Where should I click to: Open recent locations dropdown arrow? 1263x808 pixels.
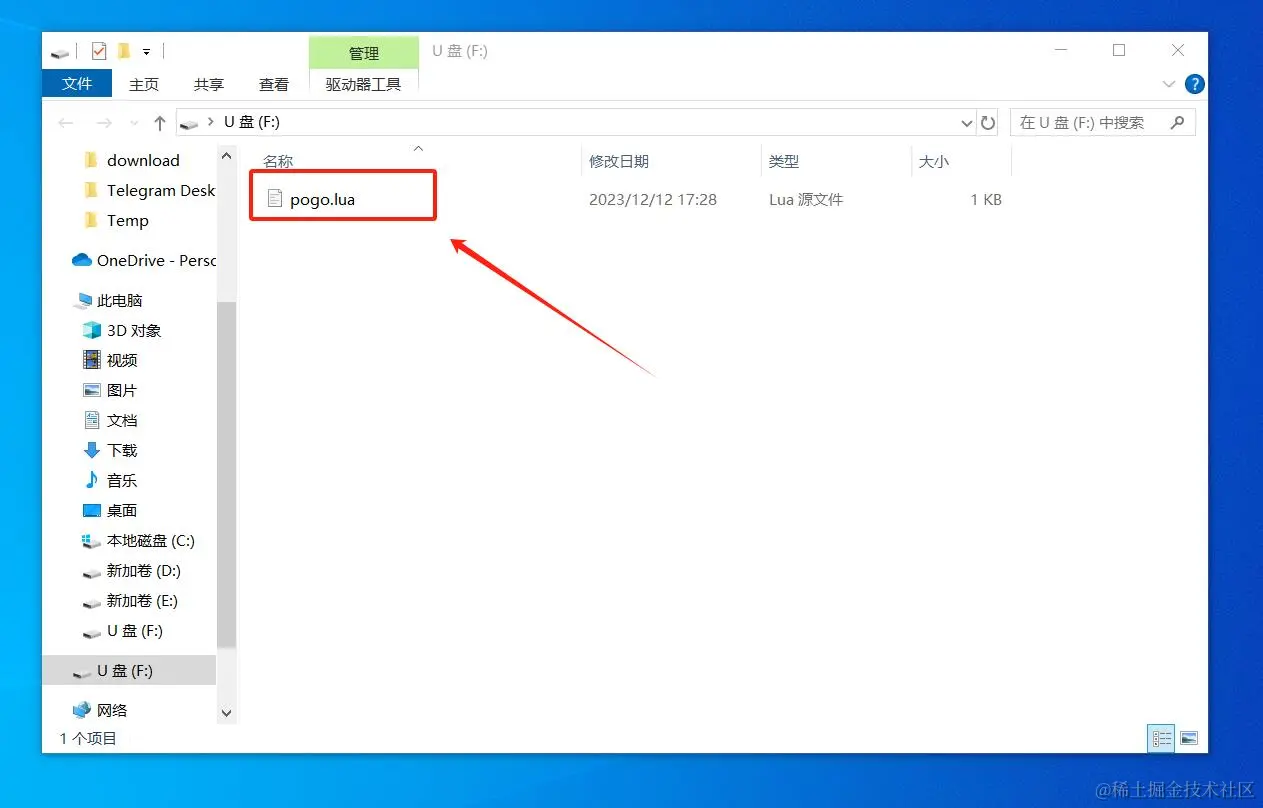click(134, 123)
